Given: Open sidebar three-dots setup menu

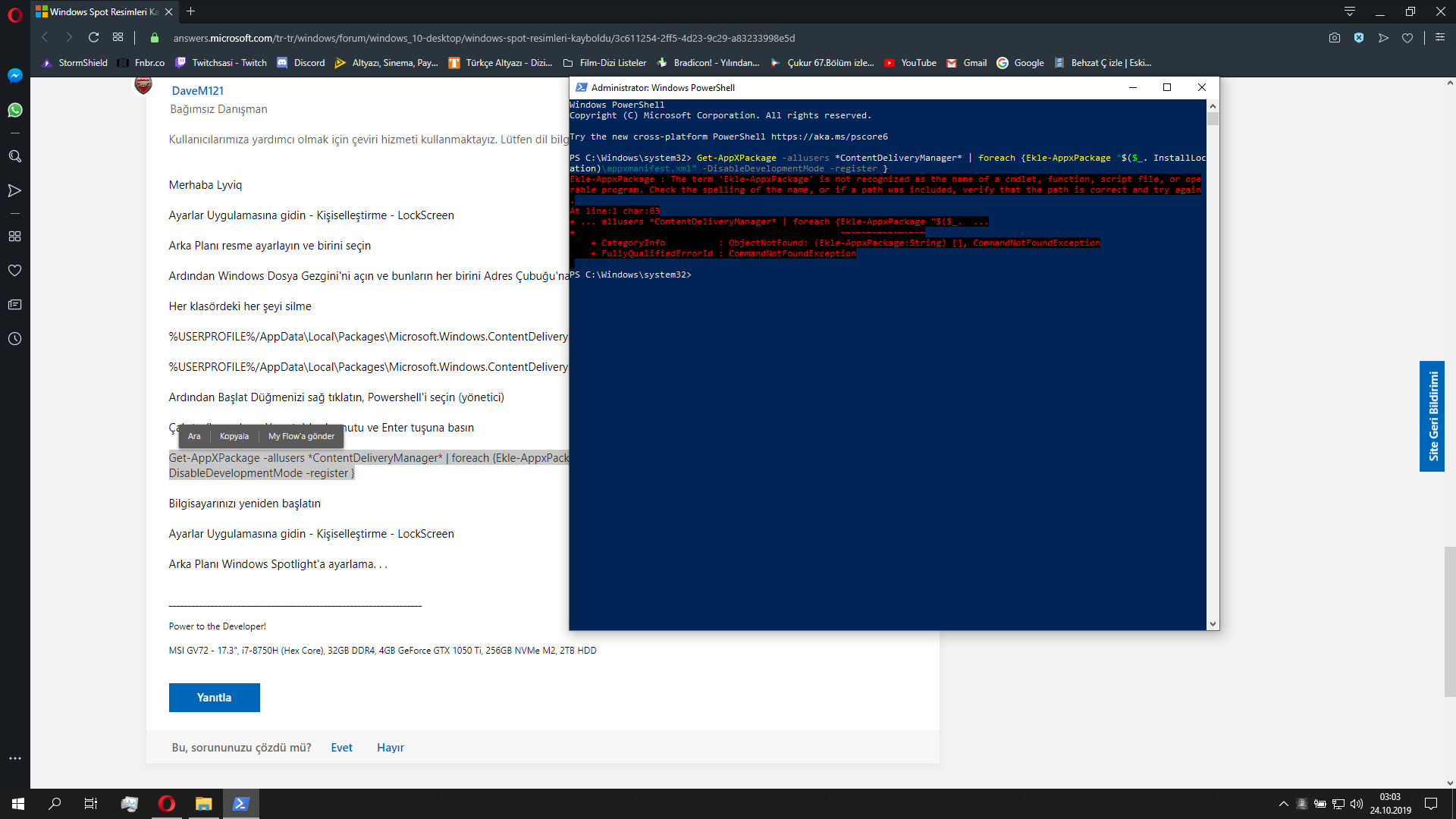Looking at the screenshot, I should (x=14, y=758).
